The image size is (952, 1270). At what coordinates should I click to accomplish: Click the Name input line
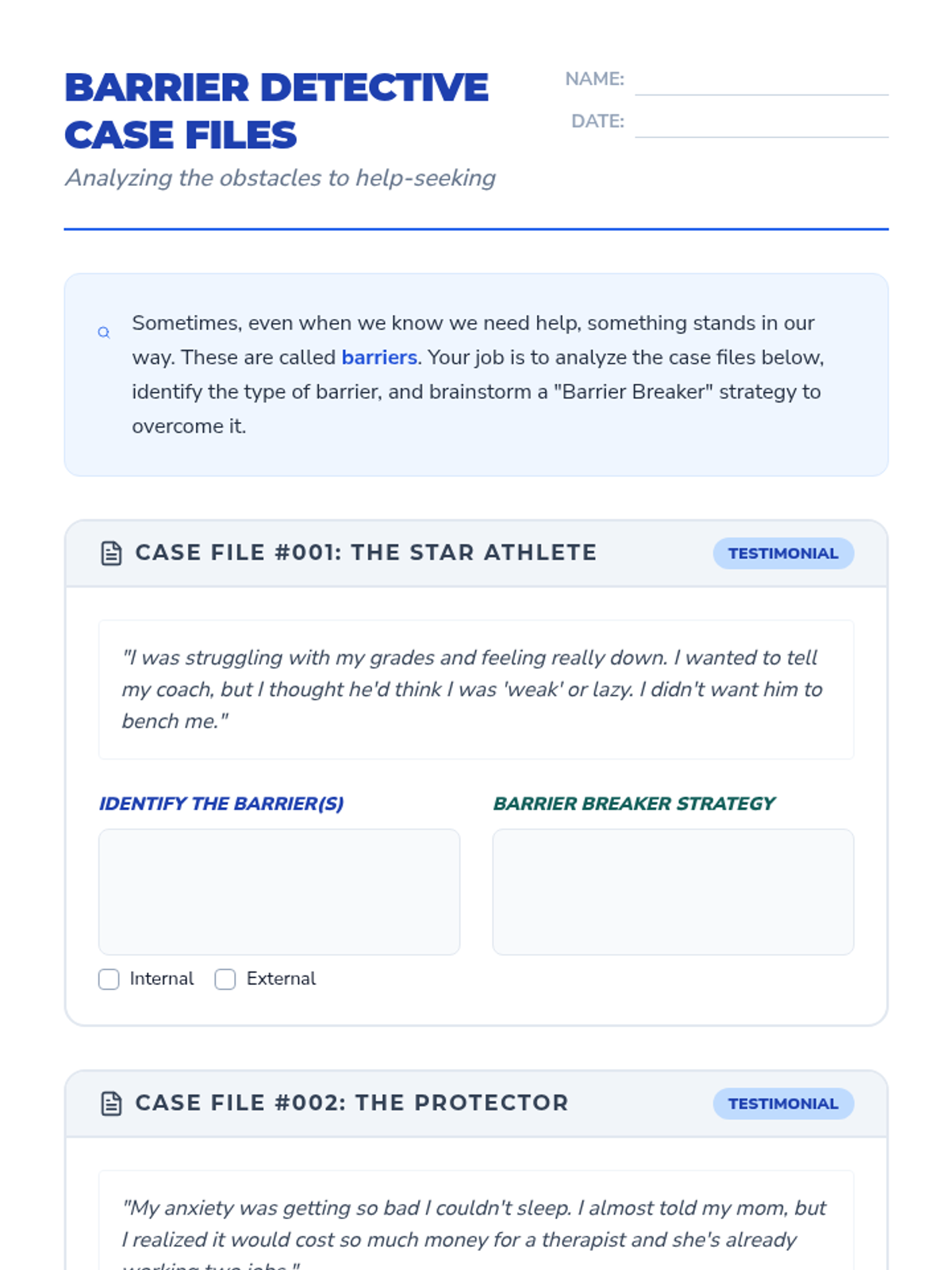click(761, 82)
